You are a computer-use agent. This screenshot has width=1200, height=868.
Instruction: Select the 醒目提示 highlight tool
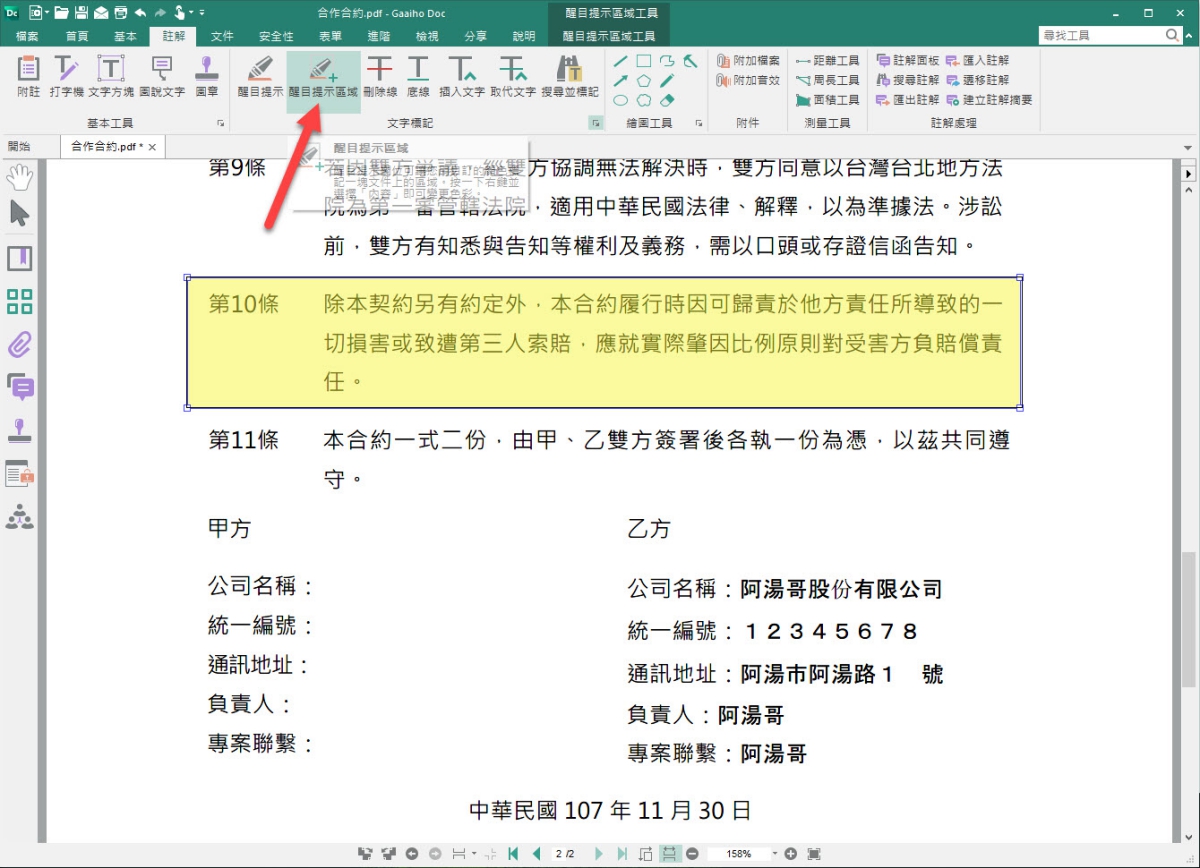(x=260, y=76)
